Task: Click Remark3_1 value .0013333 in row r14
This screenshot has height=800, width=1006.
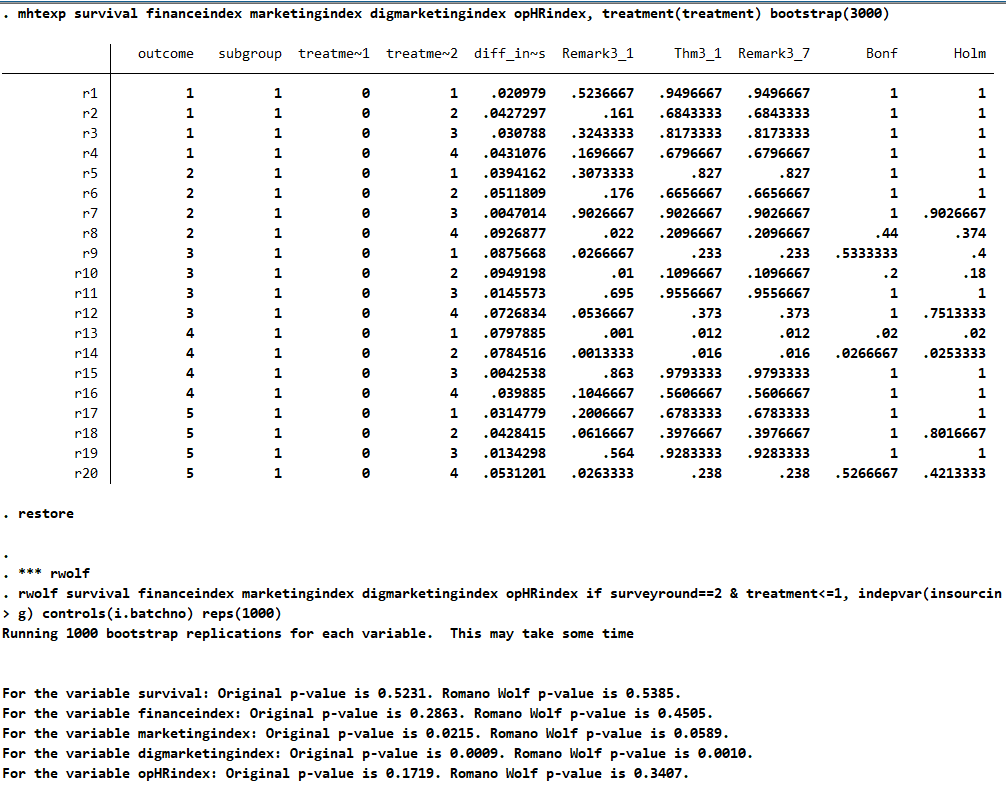Action: click(x=602, y=353)
